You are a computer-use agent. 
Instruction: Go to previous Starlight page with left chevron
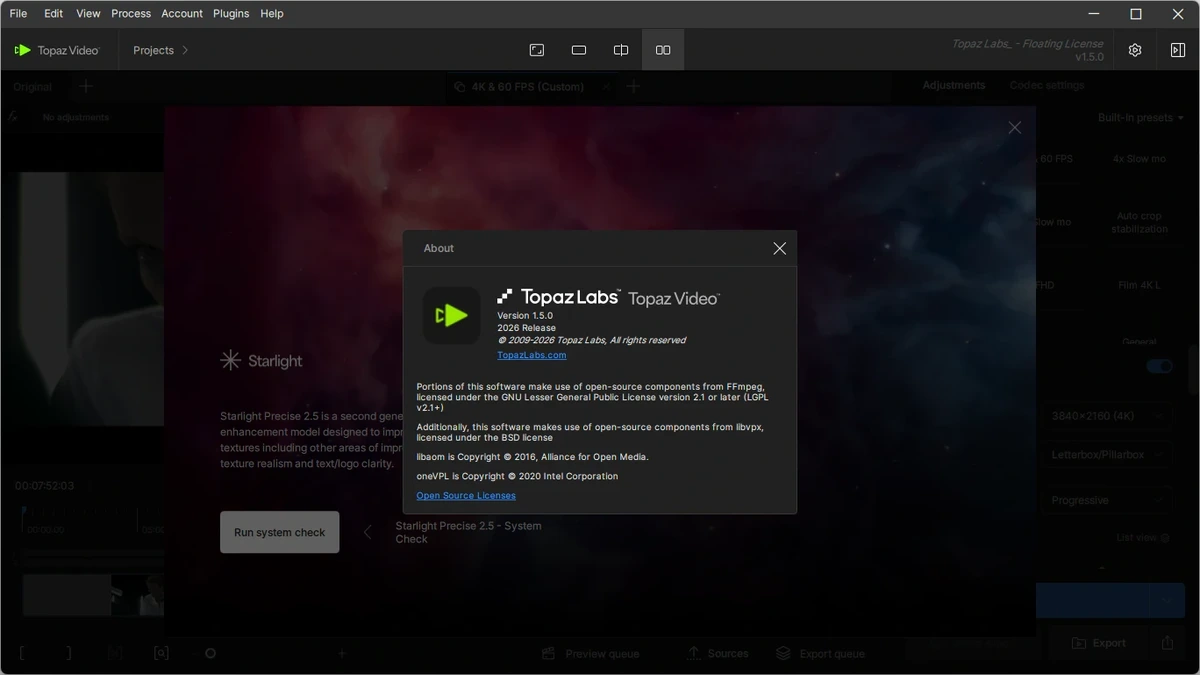[x=367, y=532]
